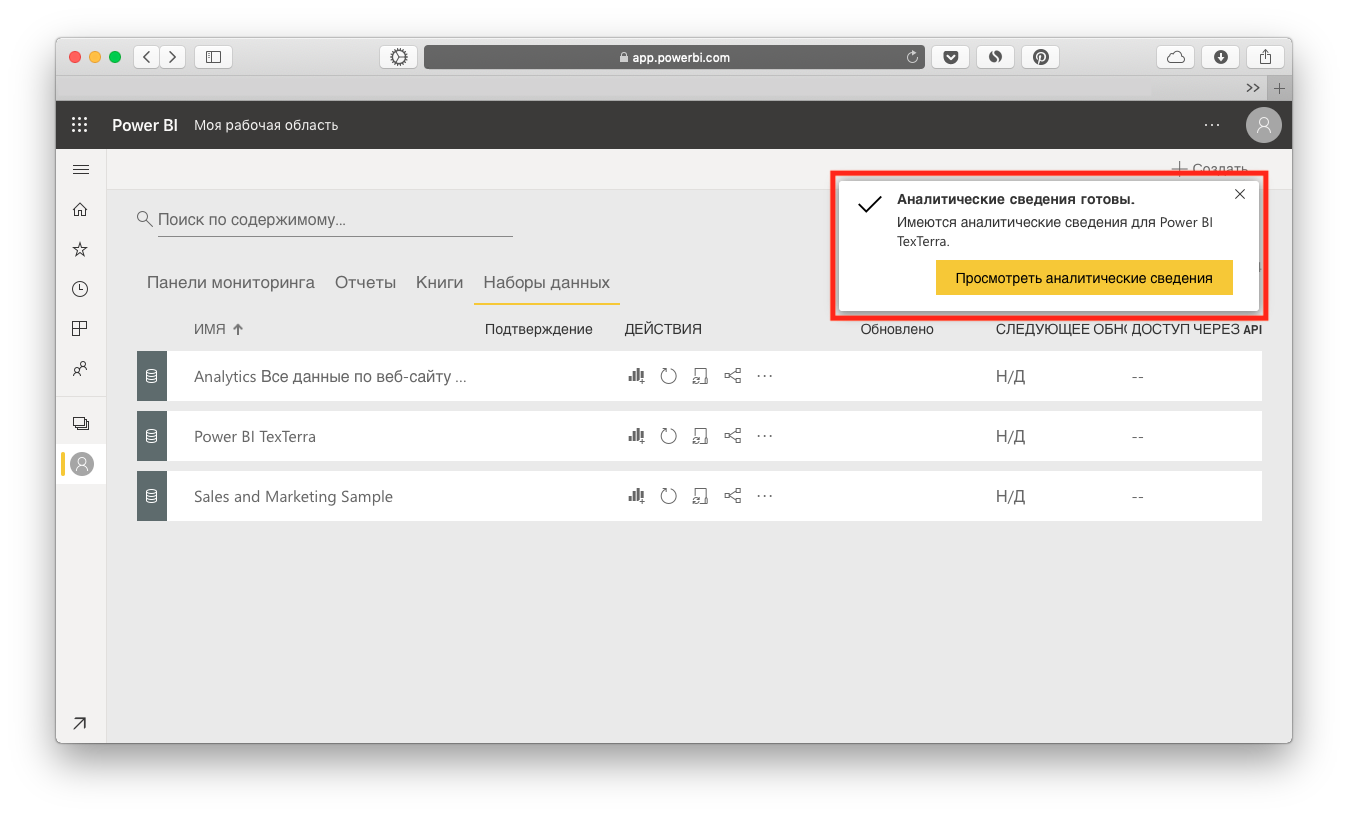Switch to the Книги tab
Viewport: 1348px width, 817px height.
tap(440, 282)
